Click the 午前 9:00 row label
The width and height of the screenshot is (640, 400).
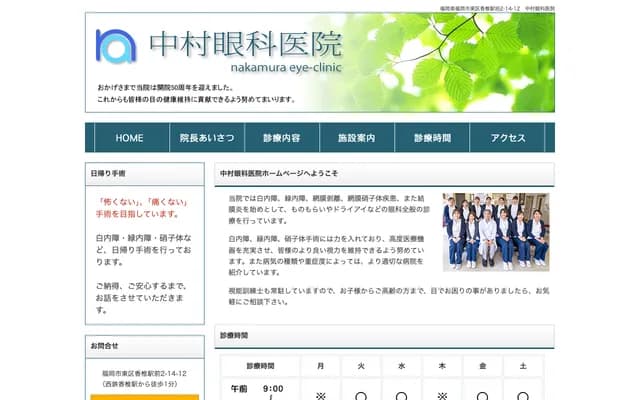[257, 391]
